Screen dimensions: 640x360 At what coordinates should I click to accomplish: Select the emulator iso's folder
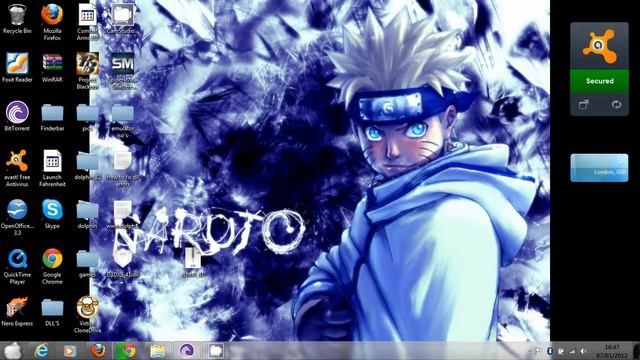[x=122, y=120]
